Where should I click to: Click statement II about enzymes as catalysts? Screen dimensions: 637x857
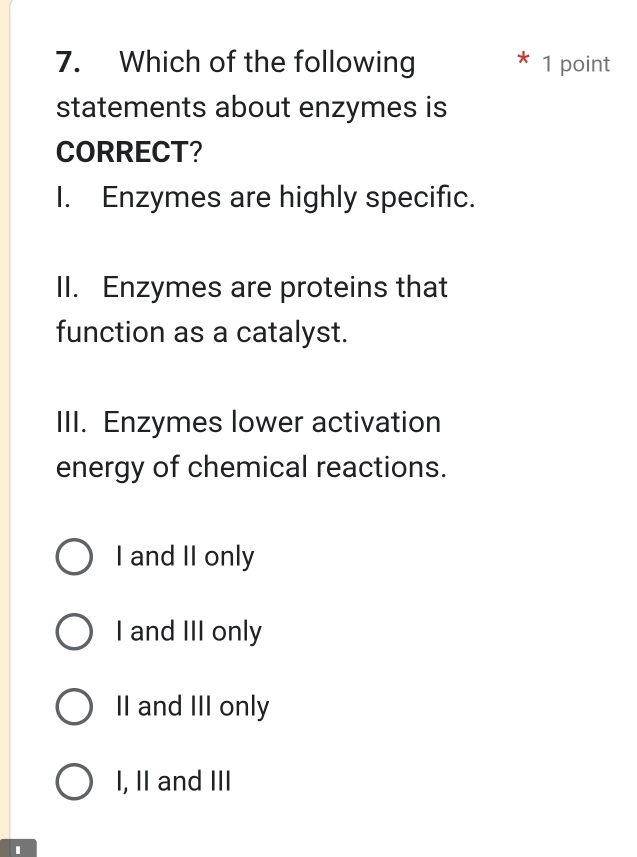[x=250, y=309]
